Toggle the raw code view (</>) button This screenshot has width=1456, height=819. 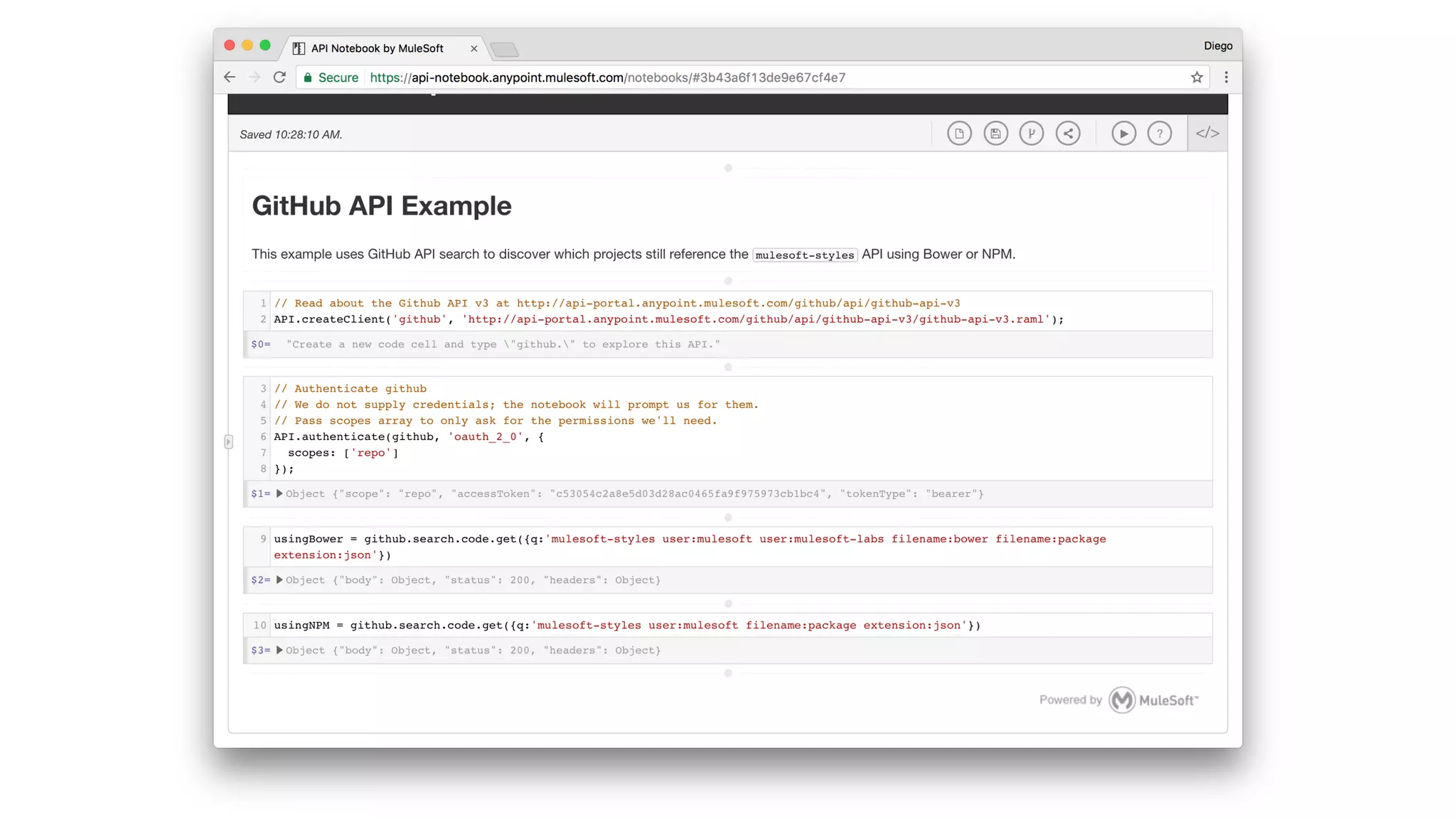tap(1207, 134)
